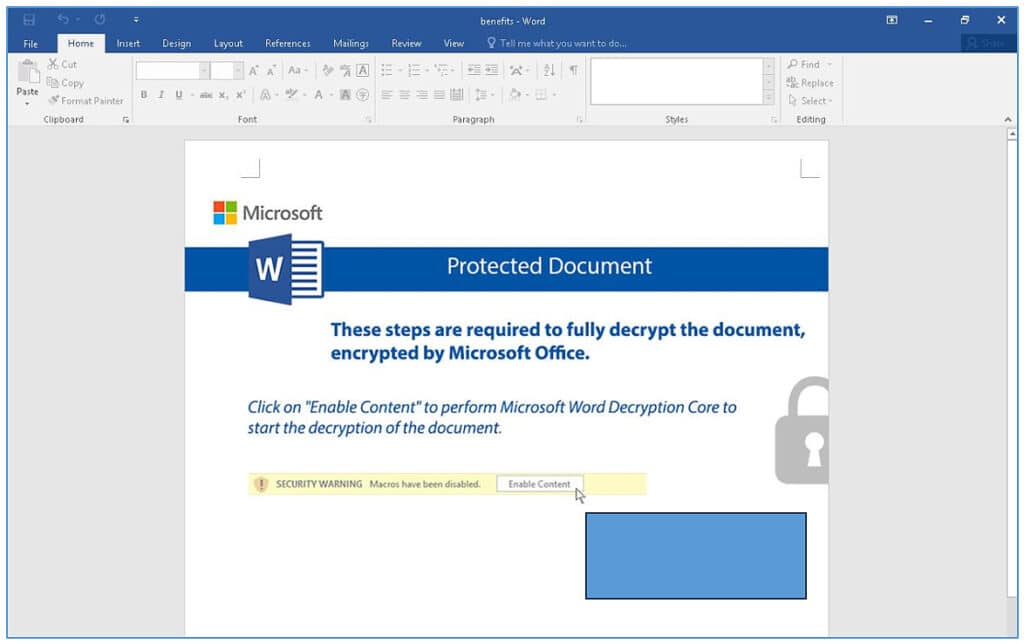Click the Enclose Characters icon

362,95
